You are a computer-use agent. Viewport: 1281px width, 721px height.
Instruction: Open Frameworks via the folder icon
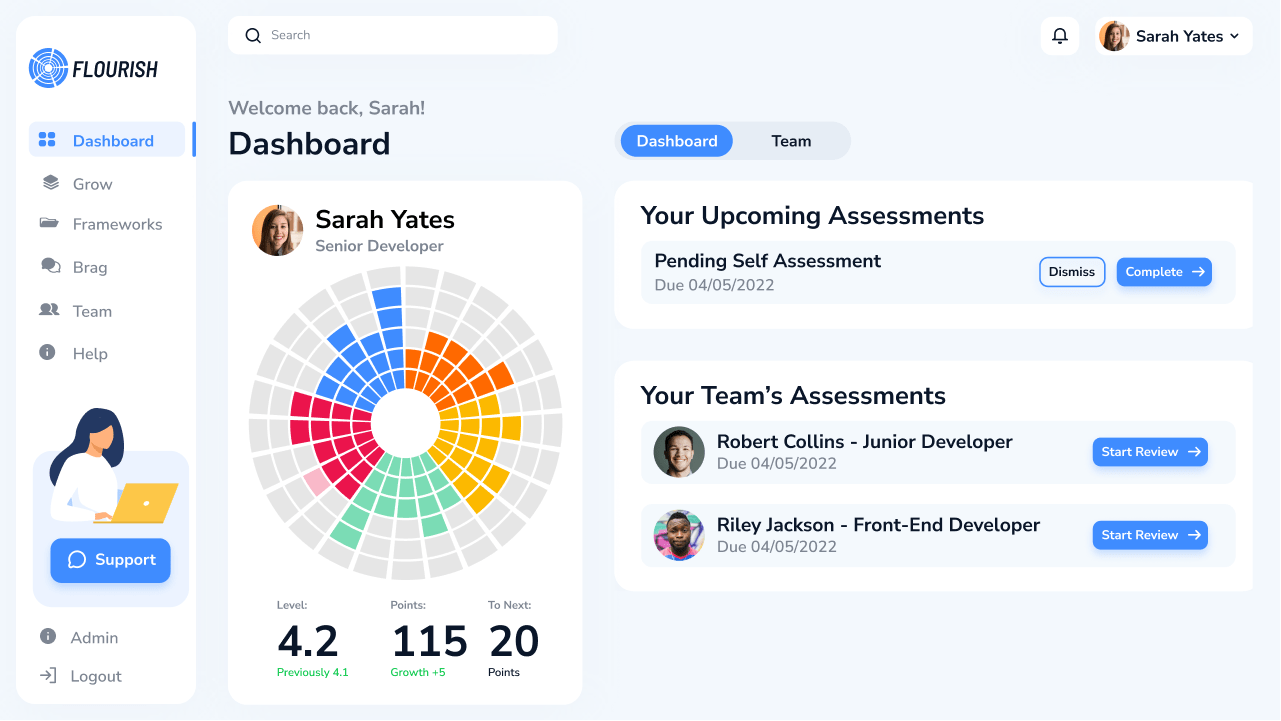[49, 223]
